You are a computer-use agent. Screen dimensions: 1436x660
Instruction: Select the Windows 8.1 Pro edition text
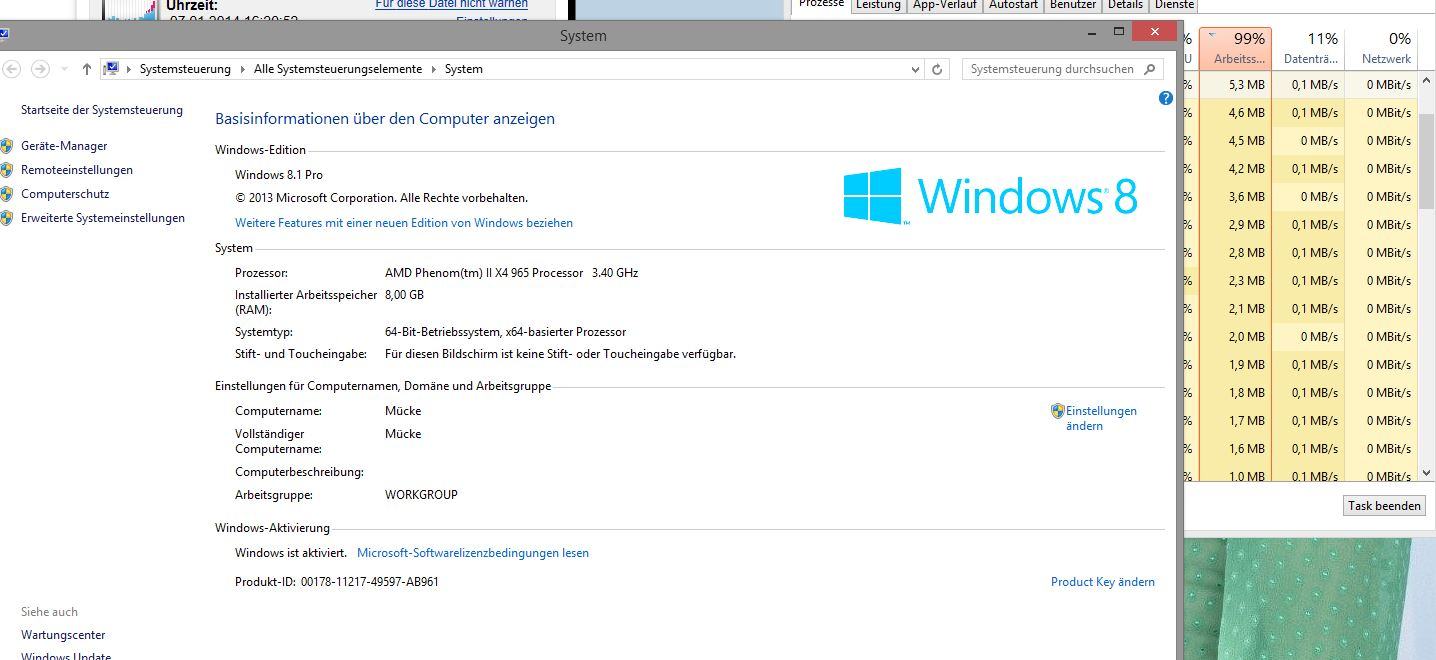[x=279, y=175]
